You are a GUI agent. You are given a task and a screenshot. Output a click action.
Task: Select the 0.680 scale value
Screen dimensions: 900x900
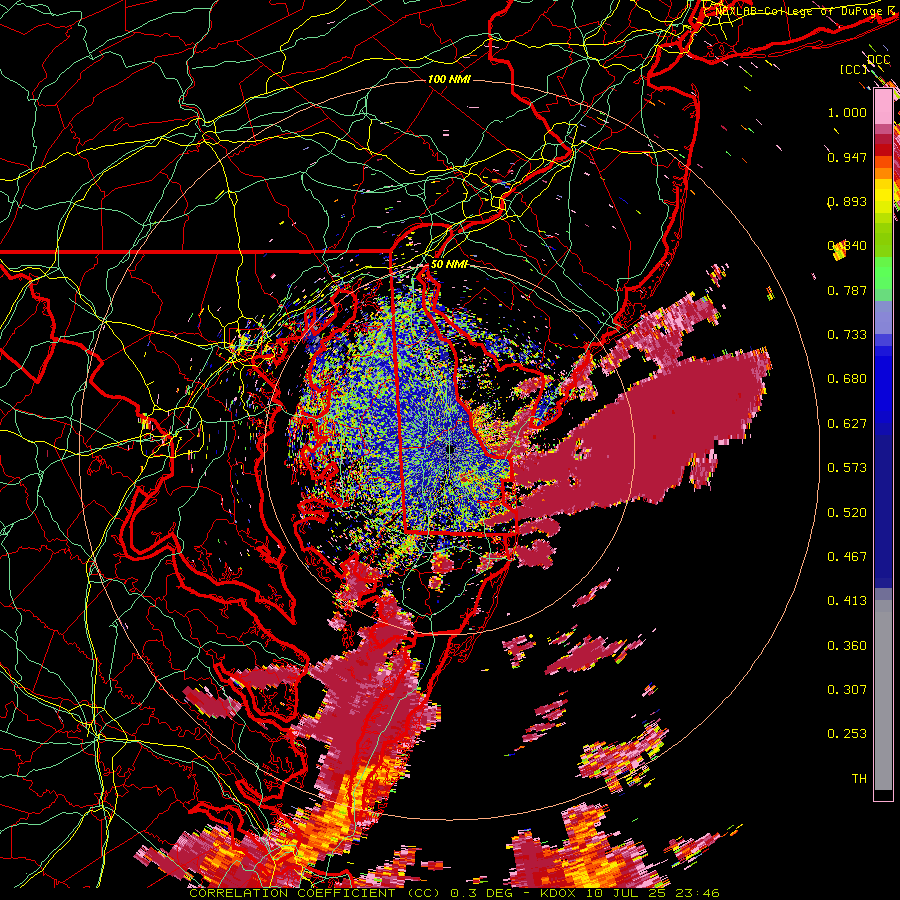click(847, 379)
